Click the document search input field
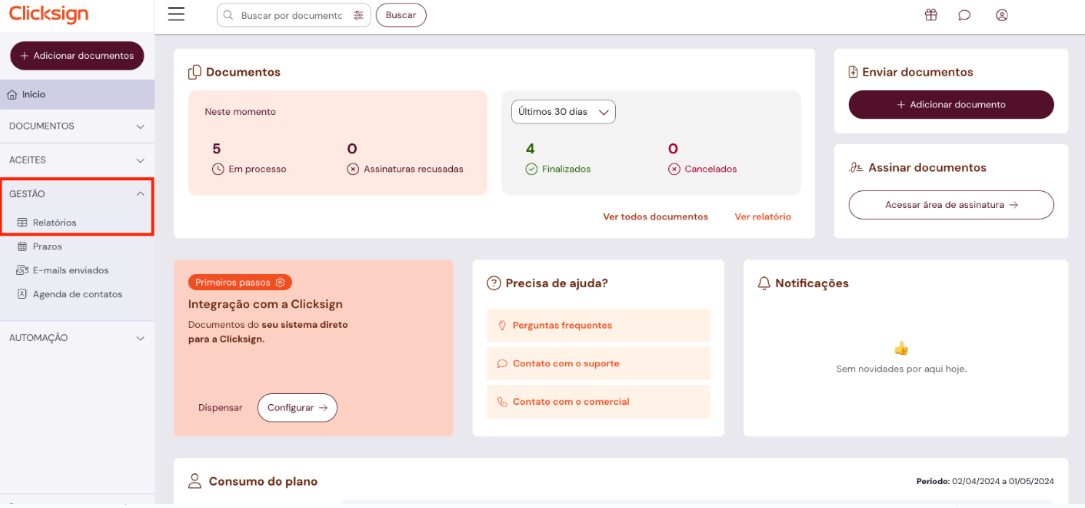 click(291, 15)
